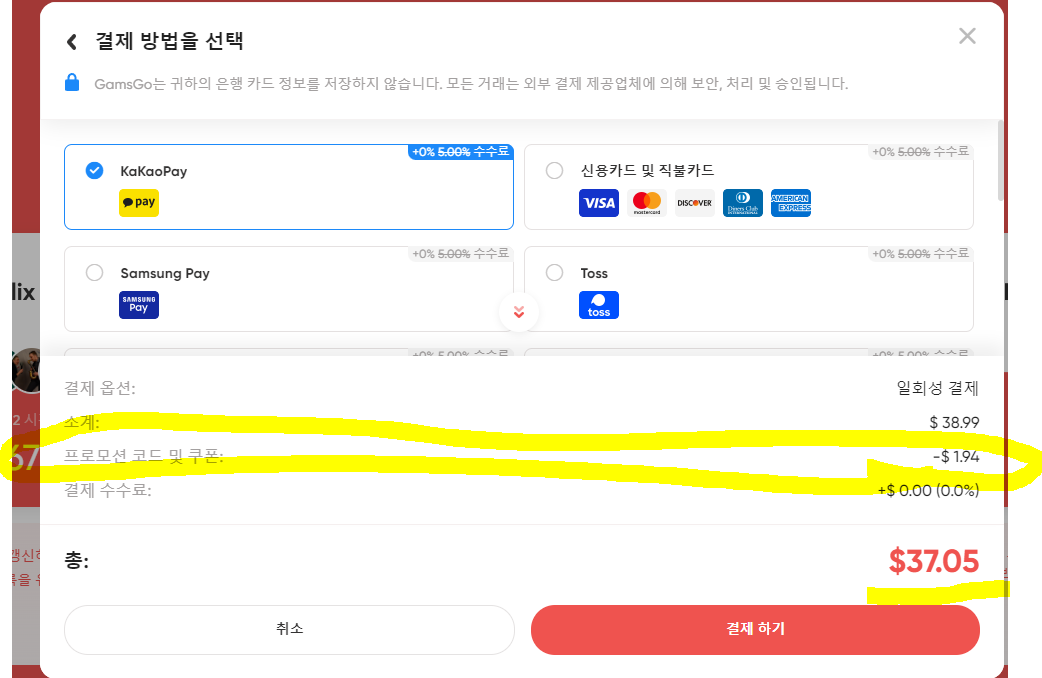1042x678 pixels.
Task: Click the VISA card logo
Action: pos(599,203)
